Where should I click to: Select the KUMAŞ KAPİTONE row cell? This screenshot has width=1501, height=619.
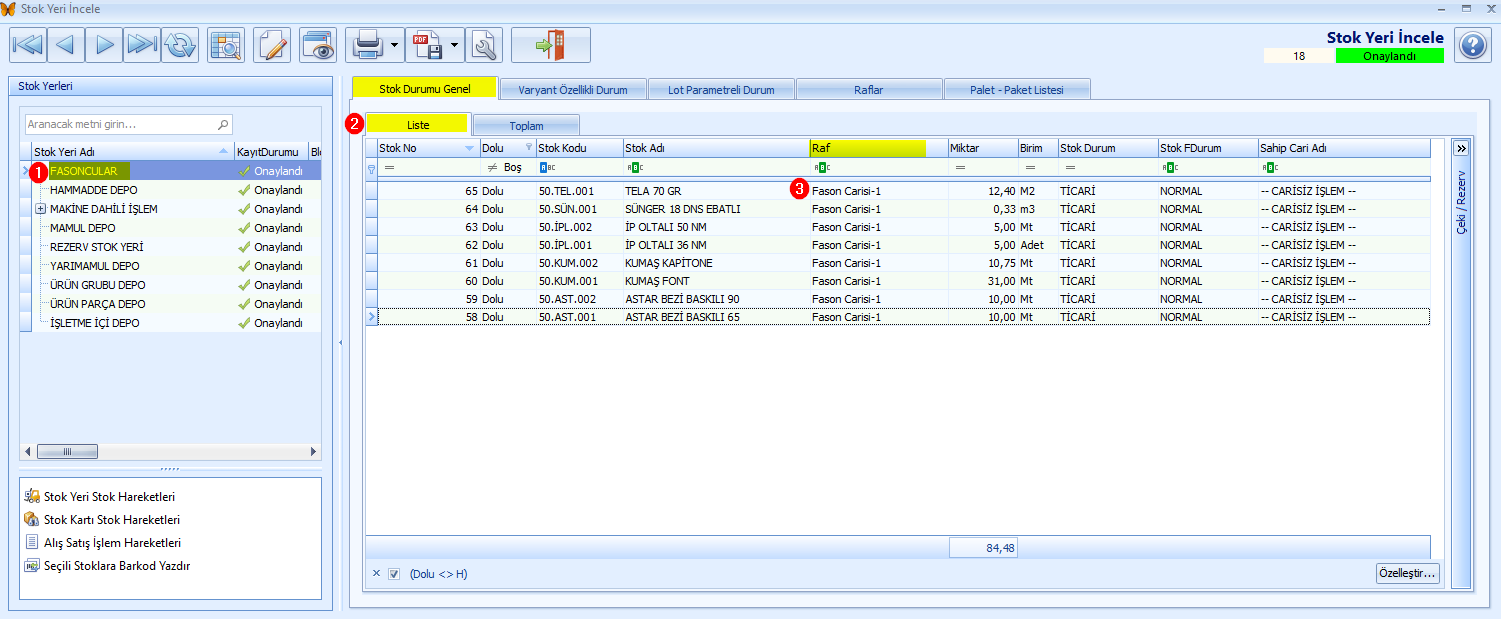pos(716,263)
